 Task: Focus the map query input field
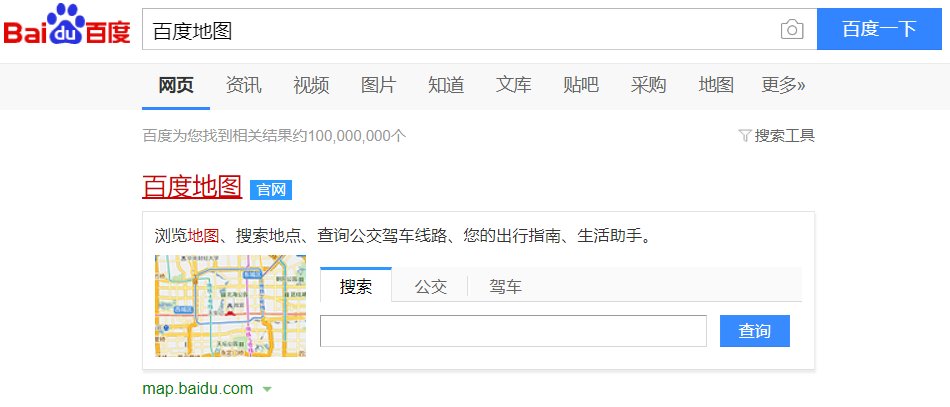point(513,331)
